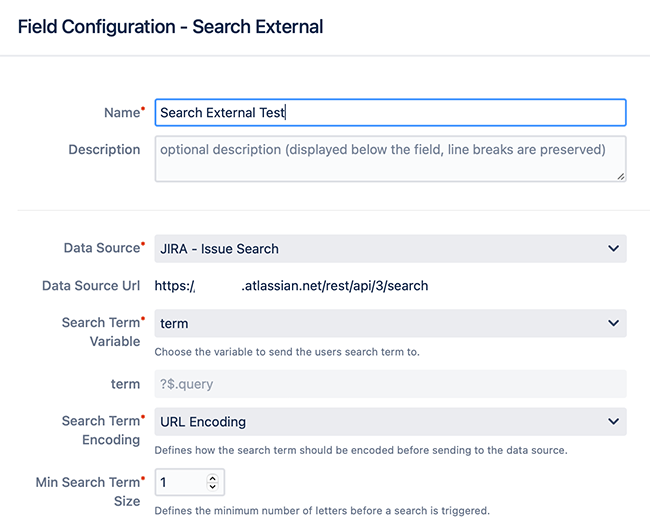Decrease Min Search Term Size with down arrow
The height and width of the screenshot is (520, 650).
211,487
